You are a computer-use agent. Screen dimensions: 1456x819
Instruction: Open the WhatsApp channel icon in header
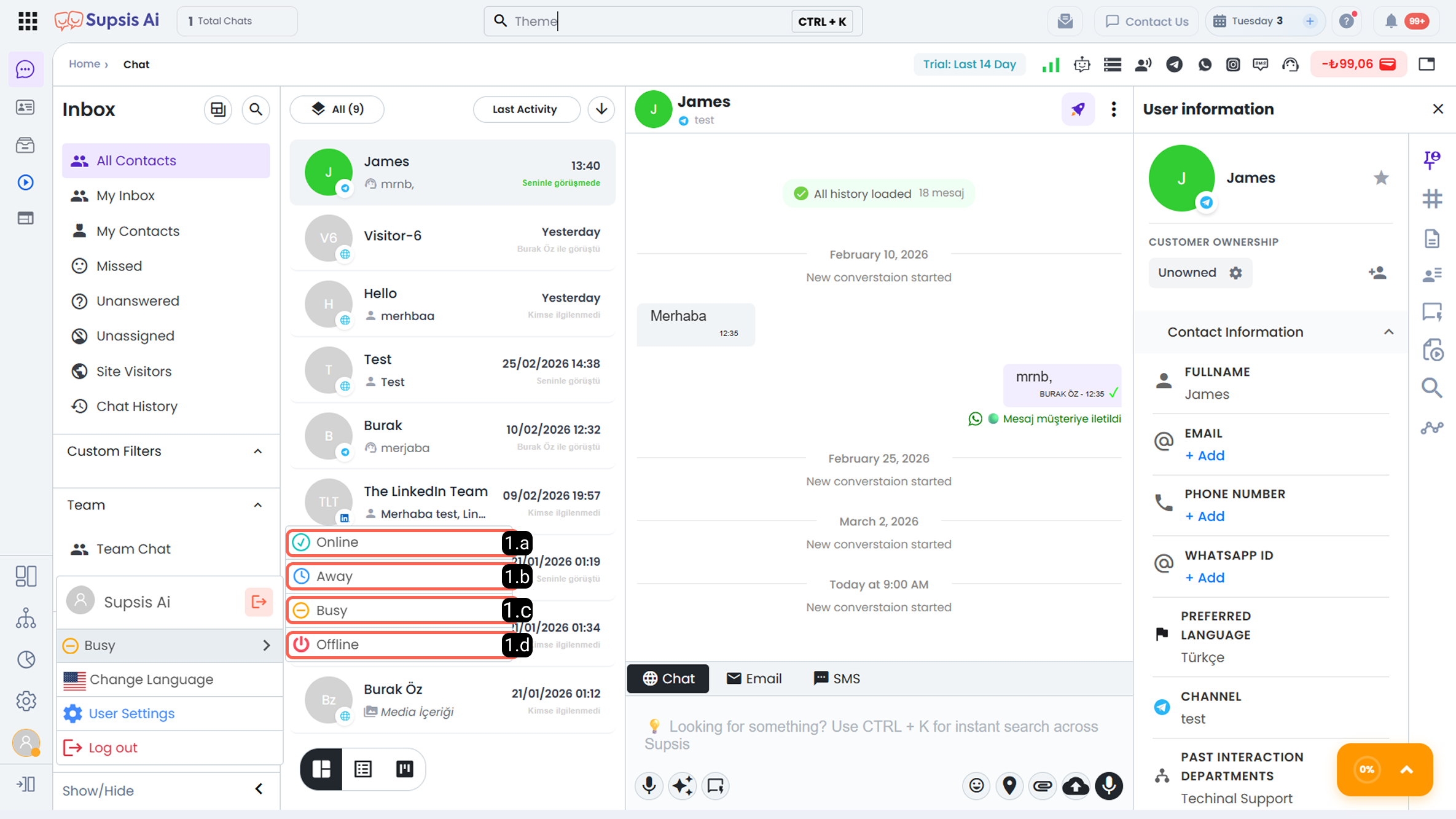coord(1205,64)
